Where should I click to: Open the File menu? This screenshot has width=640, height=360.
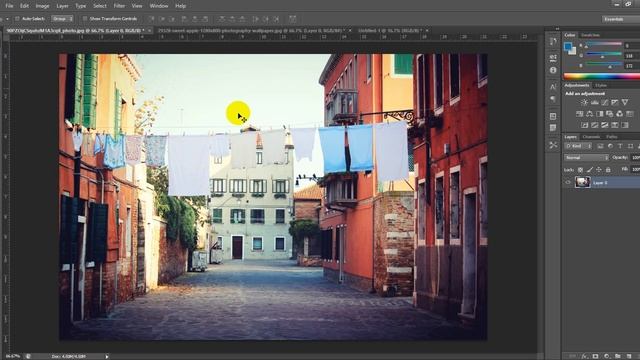tap(9, 6)
